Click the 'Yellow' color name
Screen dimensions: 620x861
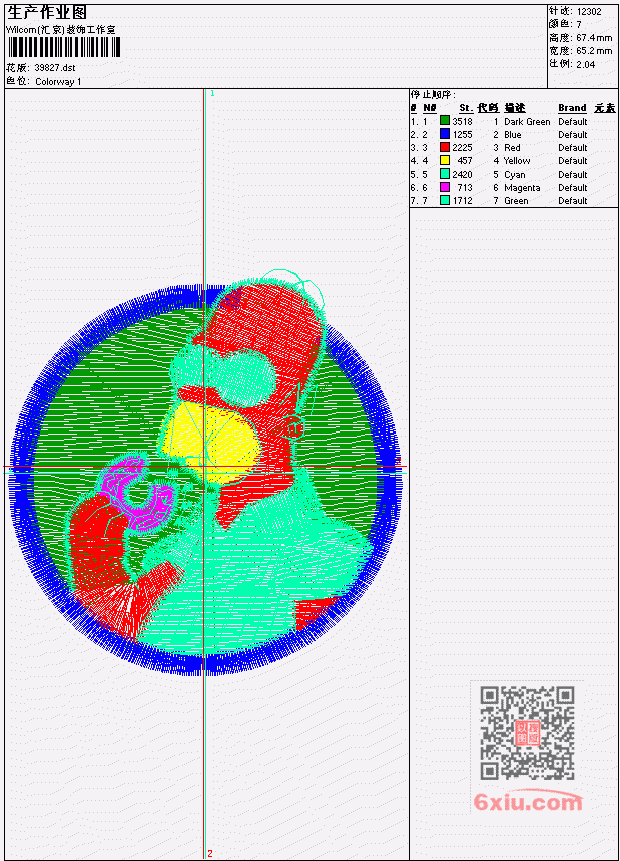tap(517, 161)
